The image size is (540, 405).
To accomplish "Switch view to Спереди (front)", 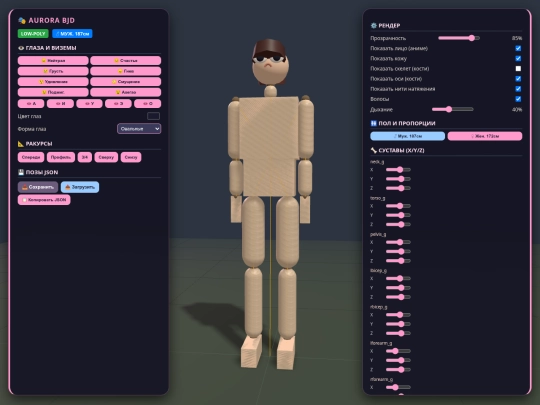I will (31, 157).
